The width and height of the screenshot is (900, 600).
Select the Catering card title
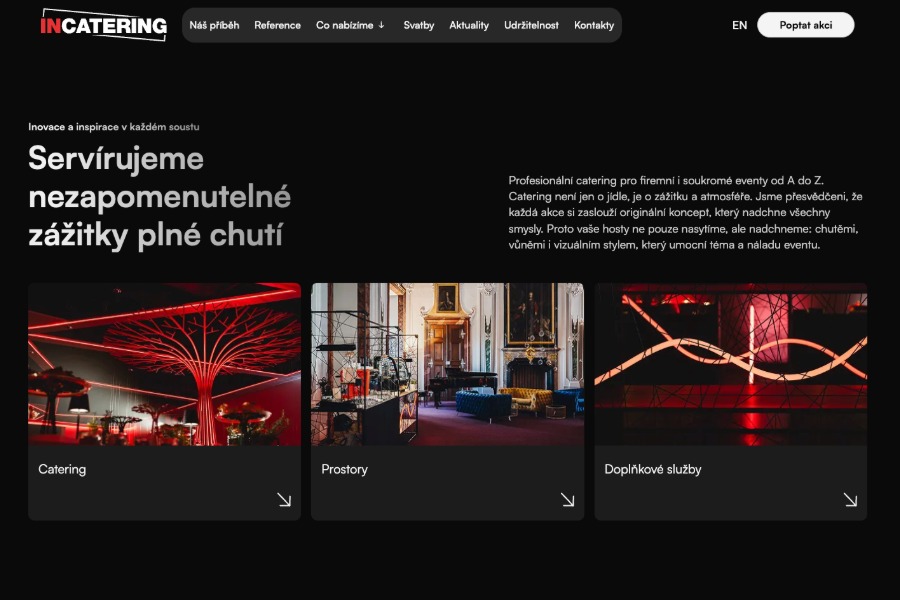tap(62, 469)
